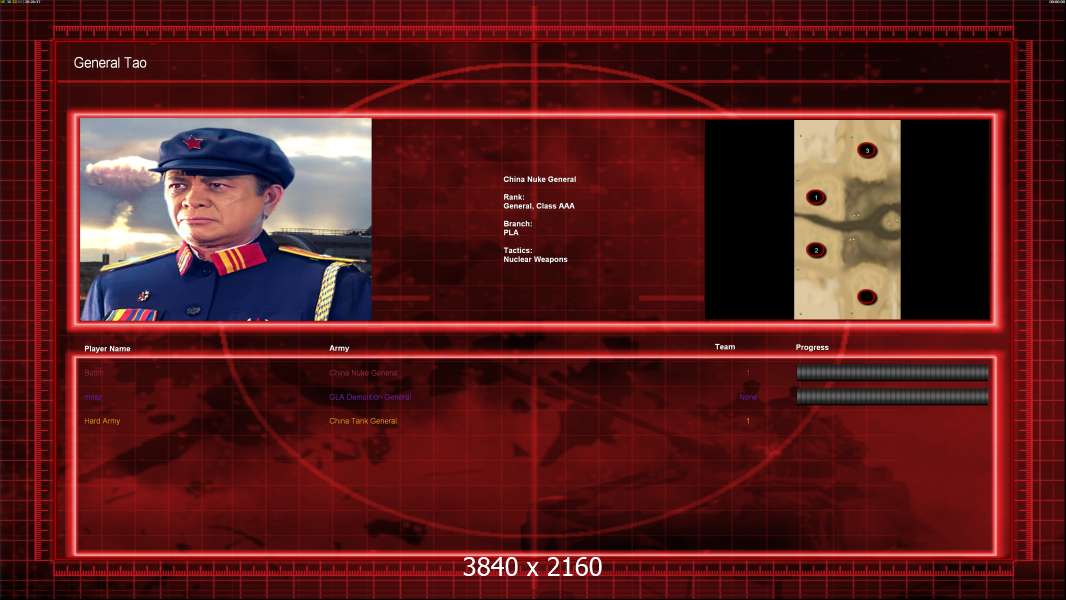This screenshot has height=600, width=1066.
Task: Click the team value in Hard Army row
Action: click(x=748, y=421)
